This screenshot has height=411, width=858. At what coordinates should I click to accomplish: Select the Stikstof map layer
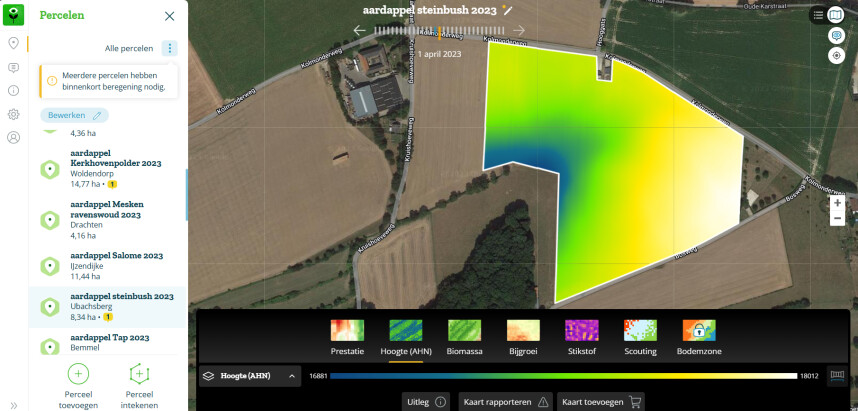(583, 337)
